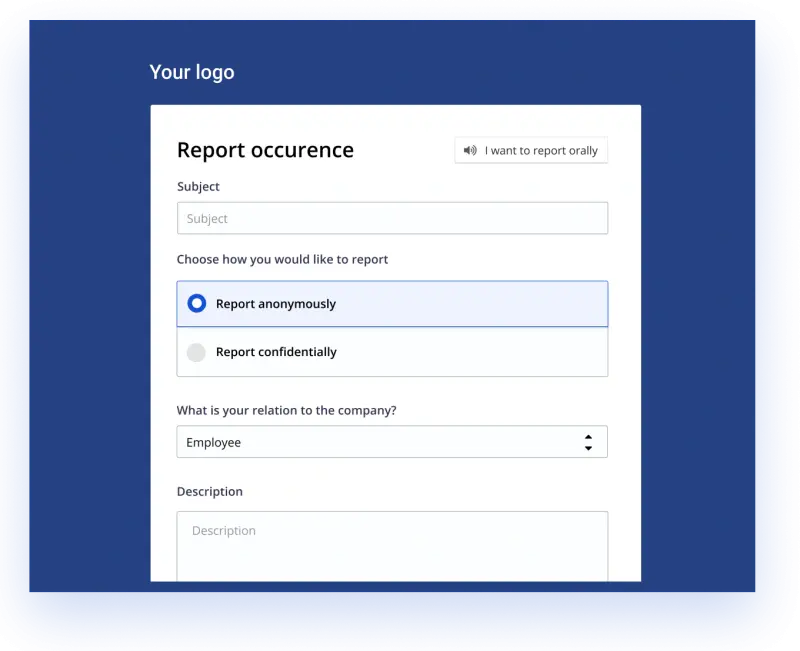This screenshot has width=800, height=651.
Task: Focus the Description text area
Action: pos(392,546)
